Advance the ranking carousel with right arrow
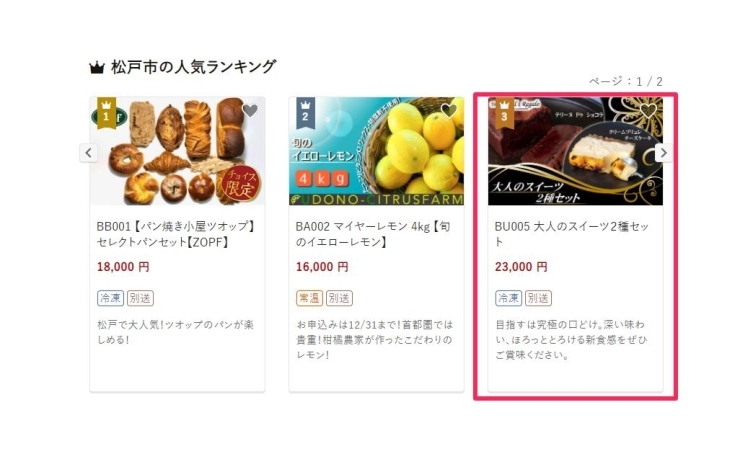The image size is (740, 459). [664, 153]
